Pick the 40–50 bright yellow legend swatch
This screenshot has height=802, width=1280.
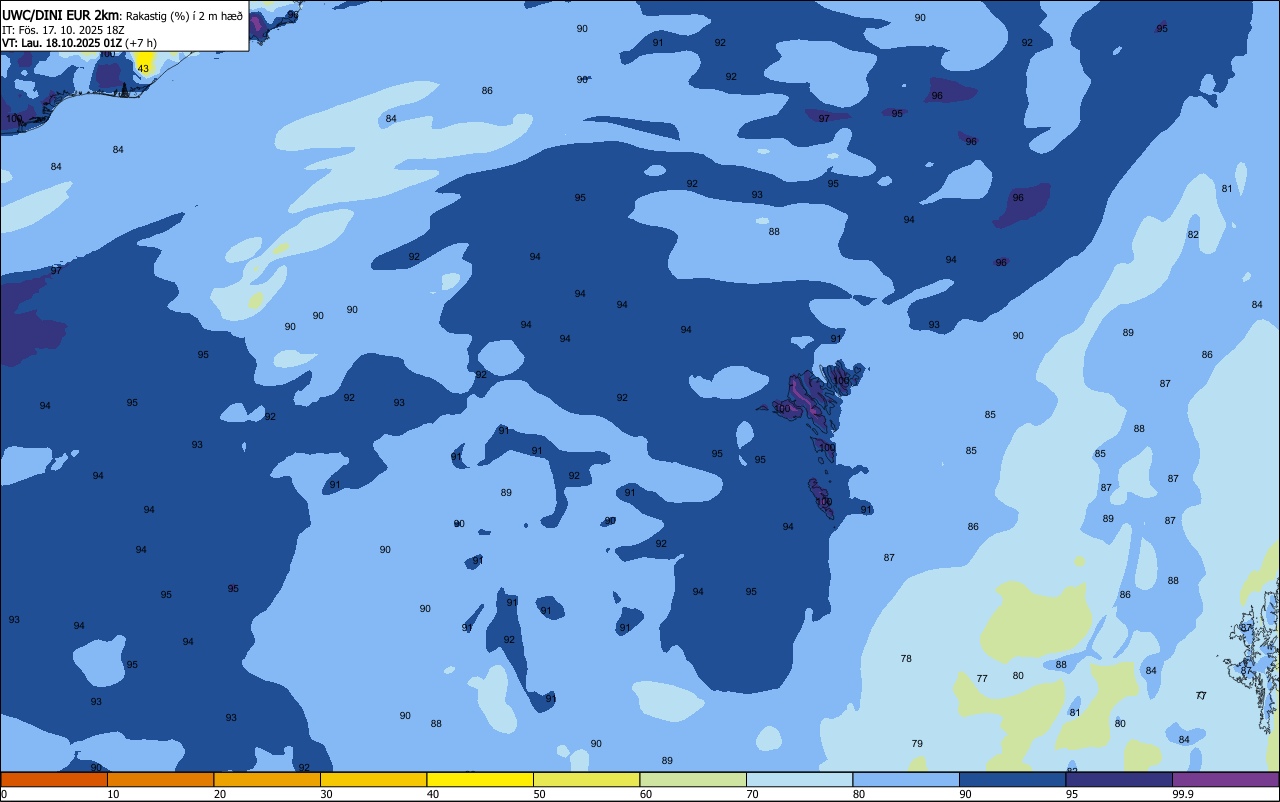(480, 779)
